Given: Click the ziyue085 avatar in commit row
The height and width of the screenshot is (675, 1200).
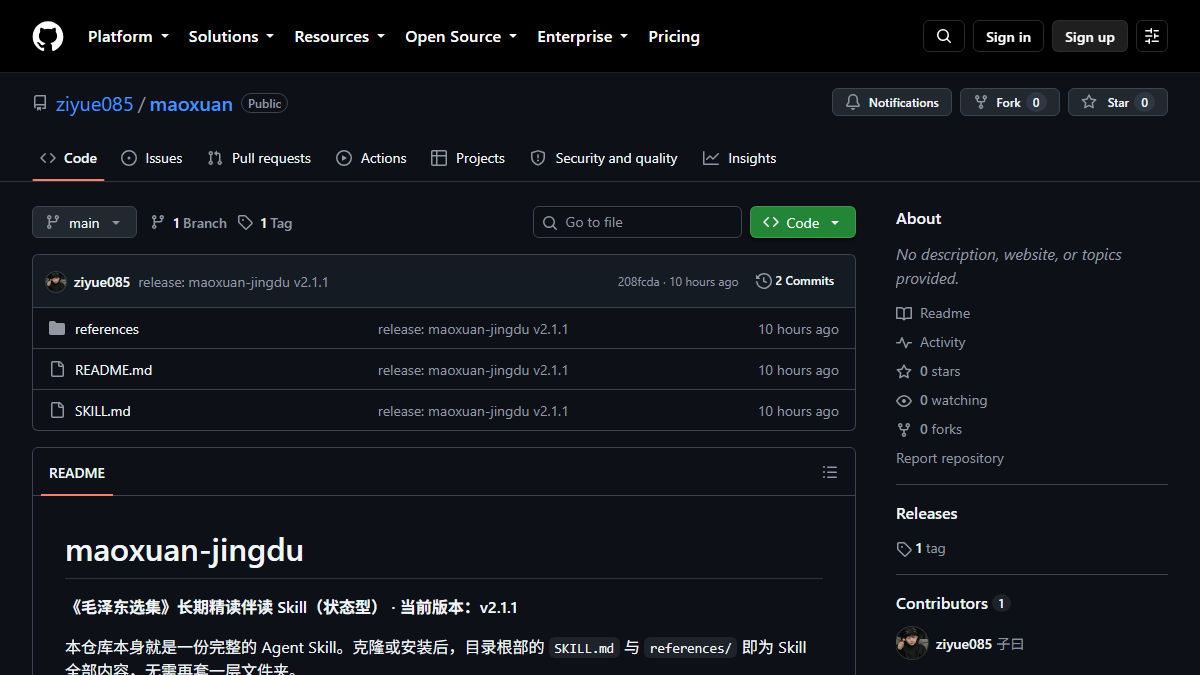Looking at the screenshot, I should point(56,282).
